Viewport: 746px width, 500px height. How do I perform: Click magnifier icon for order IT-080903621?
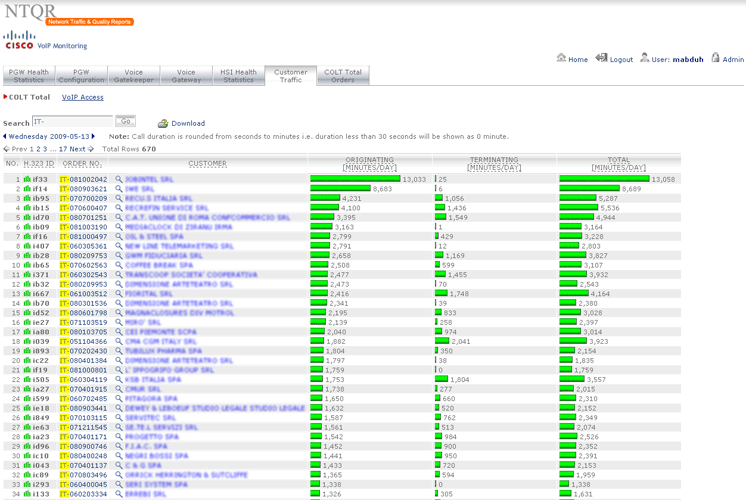[x=119, y=188]
